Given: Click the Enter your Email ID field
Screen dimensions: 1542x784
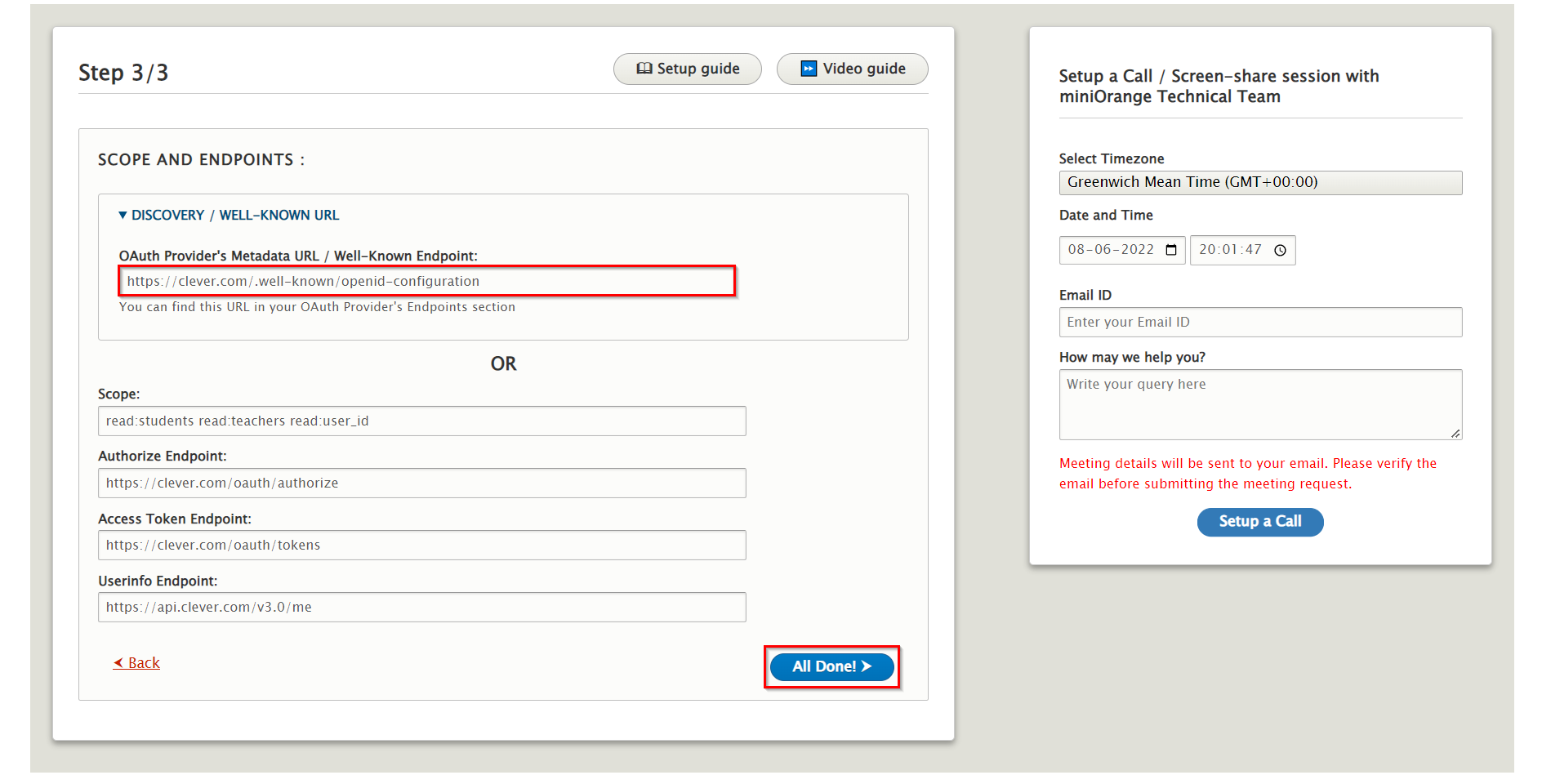Looking at the screenshot, I should coord(1259,322).
